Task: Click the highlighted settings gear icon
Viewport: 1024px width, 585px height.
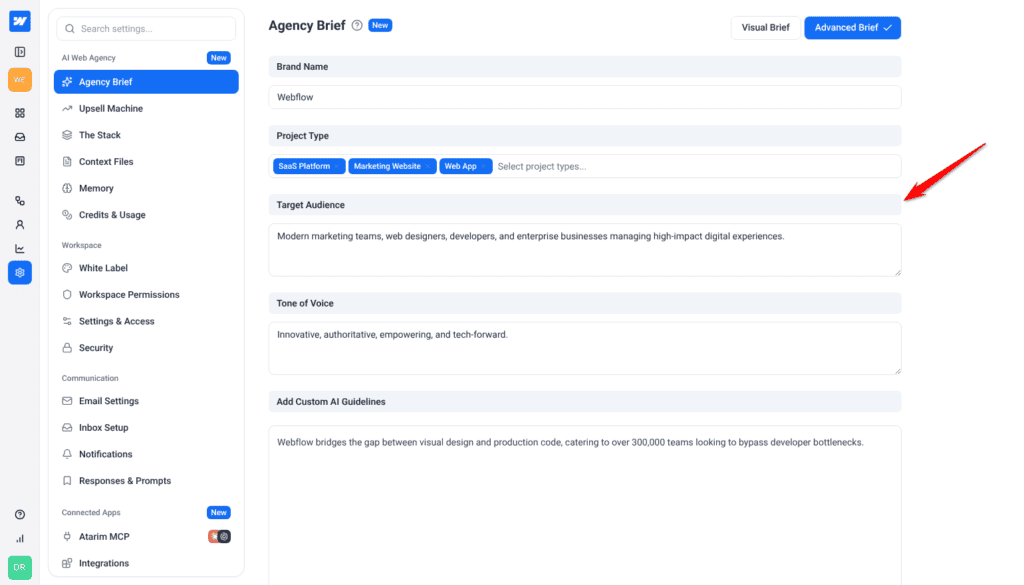Action: coord(20,272)
